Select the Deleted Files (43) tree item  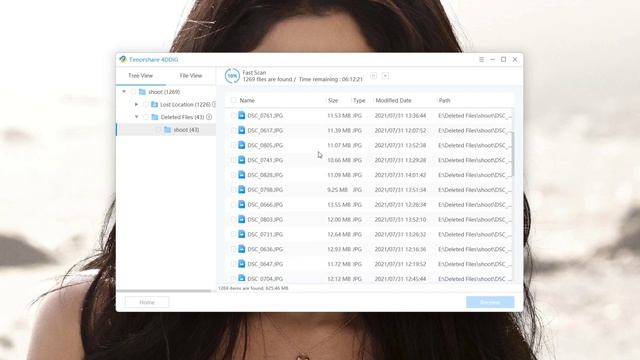(182, 117)
